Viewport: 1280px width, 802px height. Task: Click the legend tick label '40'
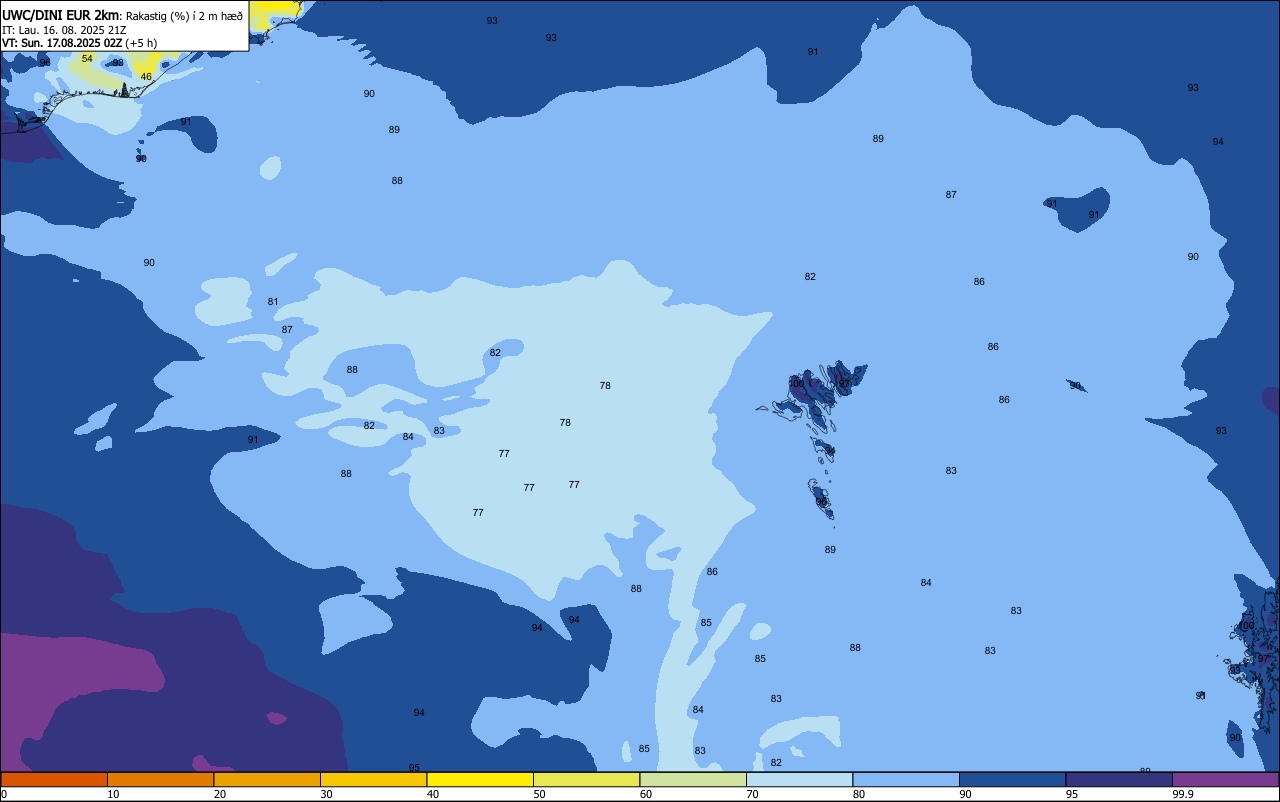pyautogui.click(x=433, y=794)
